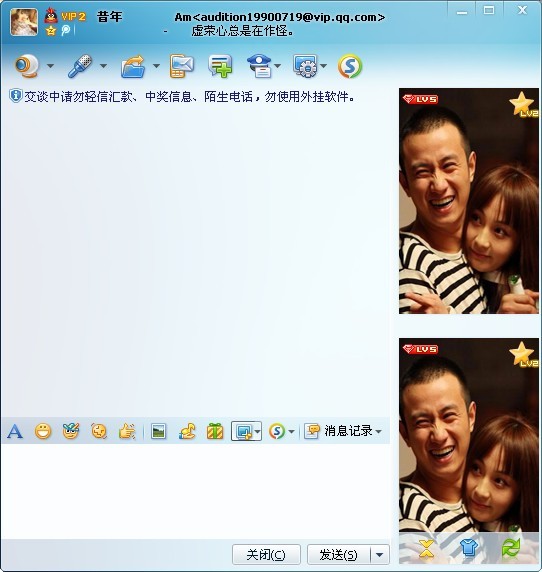Click the send SMS message icon
Viewport: 542px width, 572px height.
182,66
